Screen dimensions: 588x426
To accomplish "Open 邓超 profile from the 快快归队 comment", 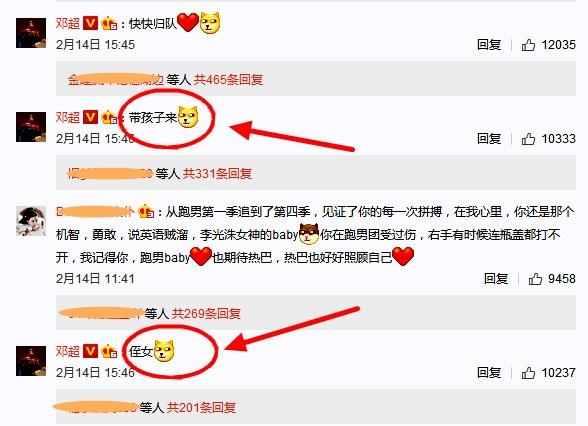I will (68, 23).
